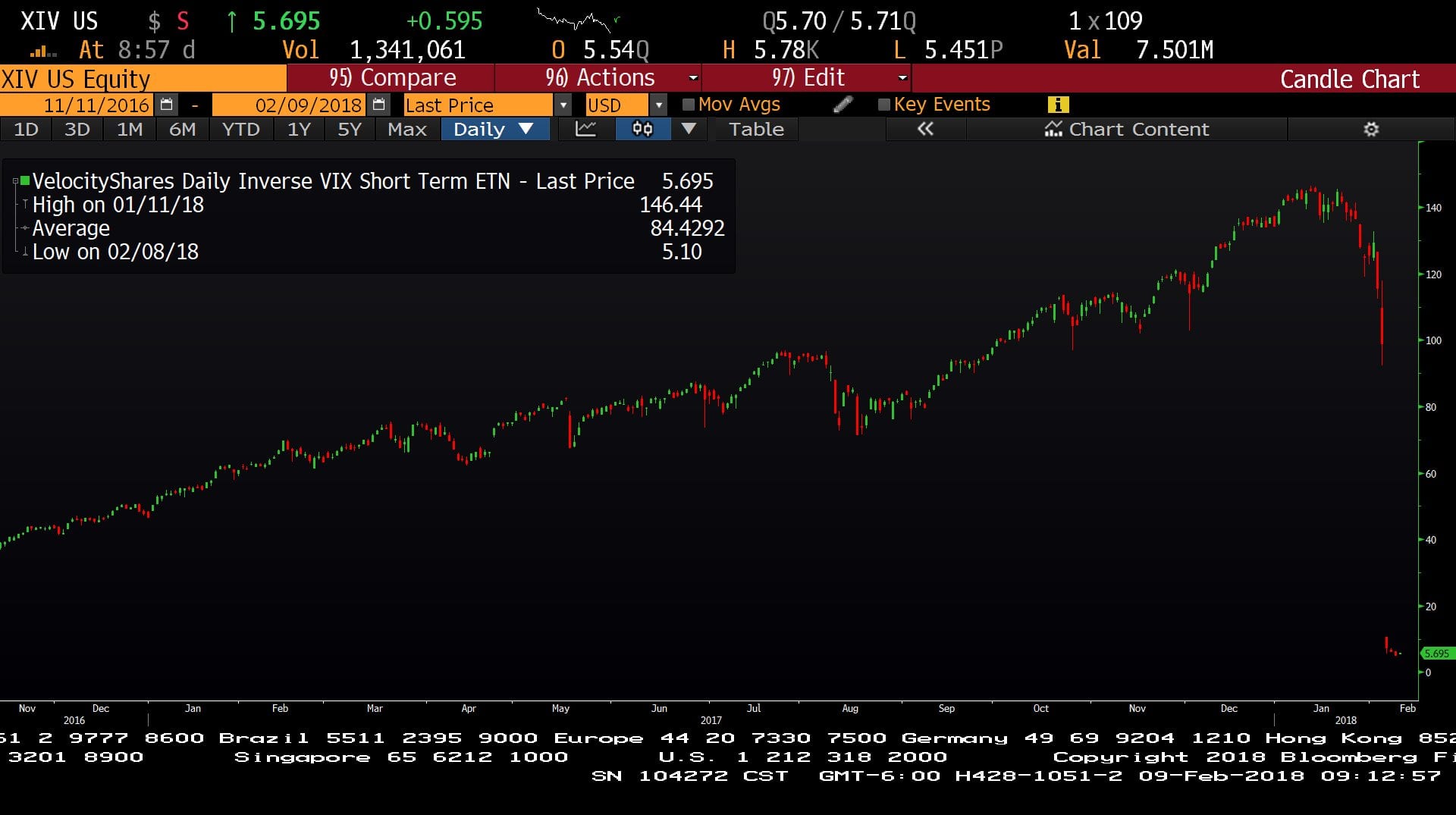Click the USD currency field
The width and height of the screenshot is (1456, 815).
(617, 105)
